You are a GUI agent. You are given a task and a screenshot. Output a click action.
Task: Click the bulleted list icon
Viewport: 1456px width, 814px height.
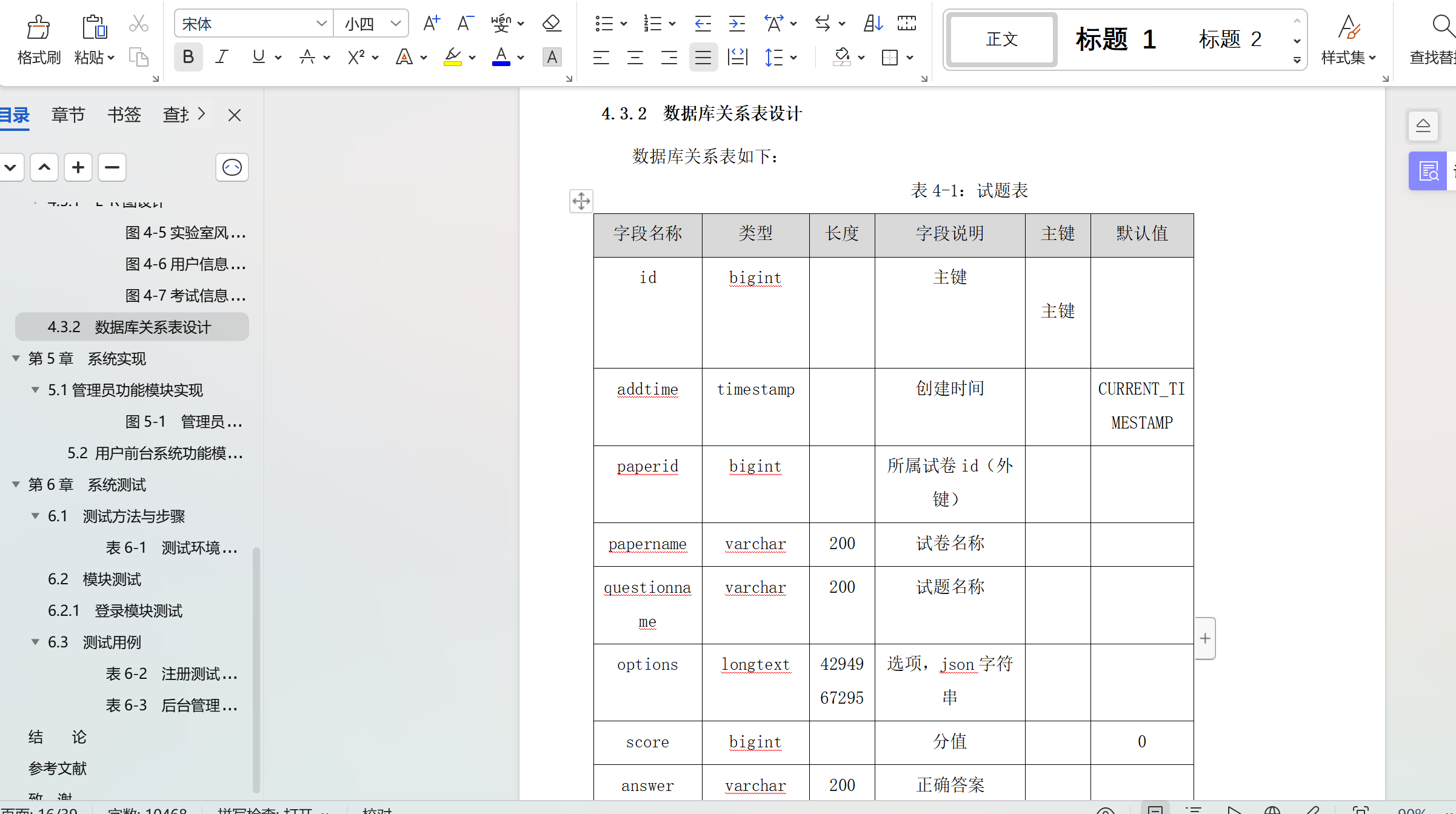(x=604, y=24)
